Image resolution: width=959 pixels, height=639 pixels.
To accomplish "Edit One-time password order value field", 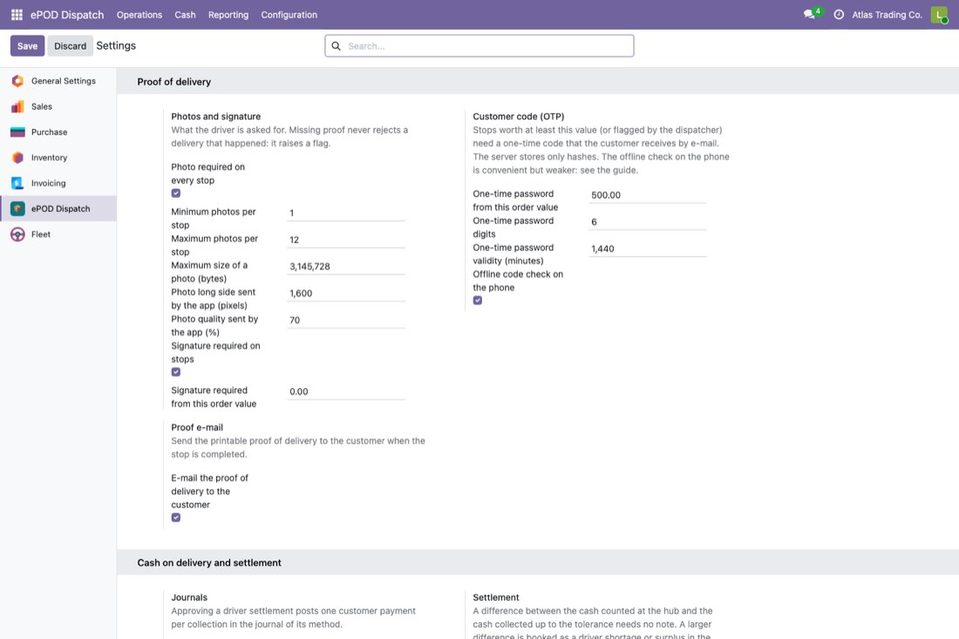I will click(647, 195).
